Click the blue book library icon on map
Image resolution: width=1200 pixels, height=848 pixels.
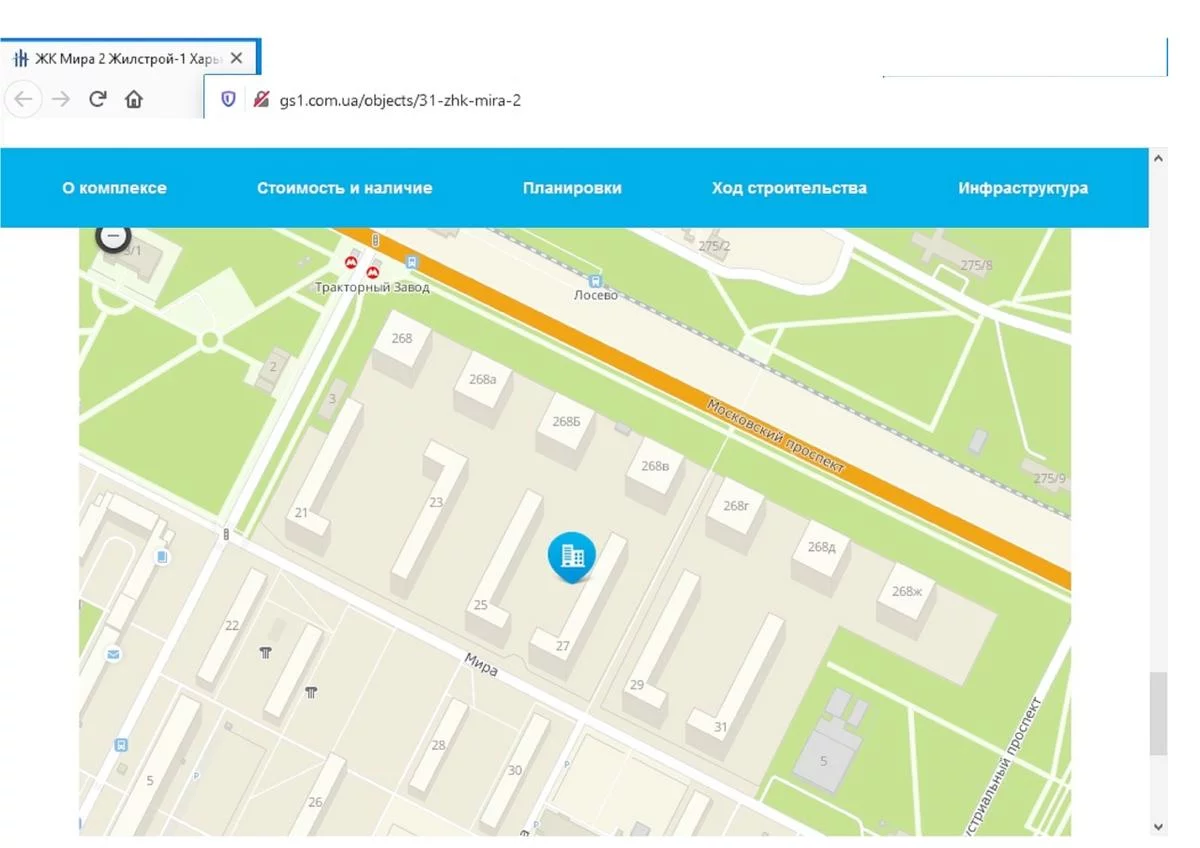pos(161,557)
